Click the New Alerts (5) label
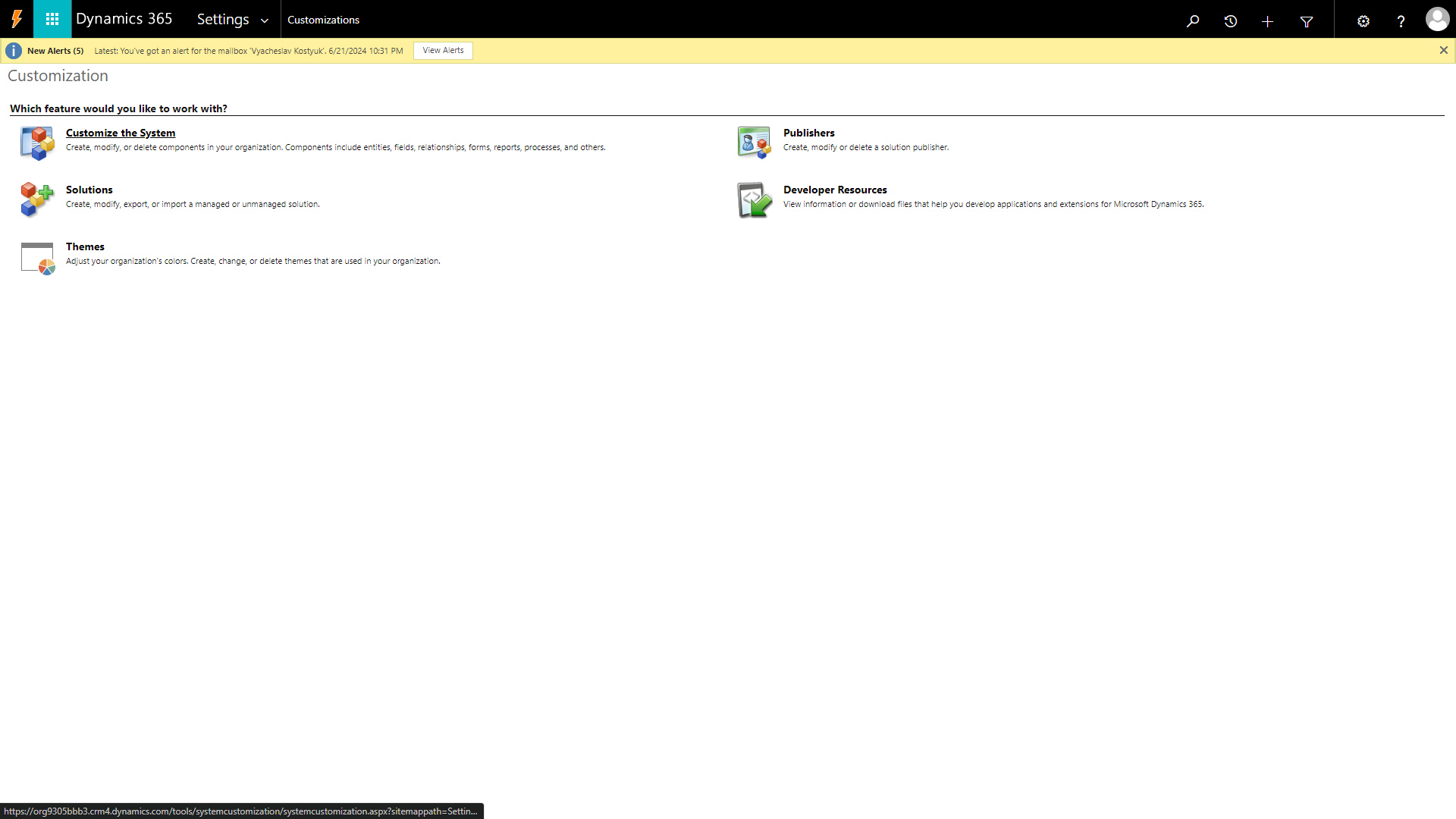 coord(55,51)
